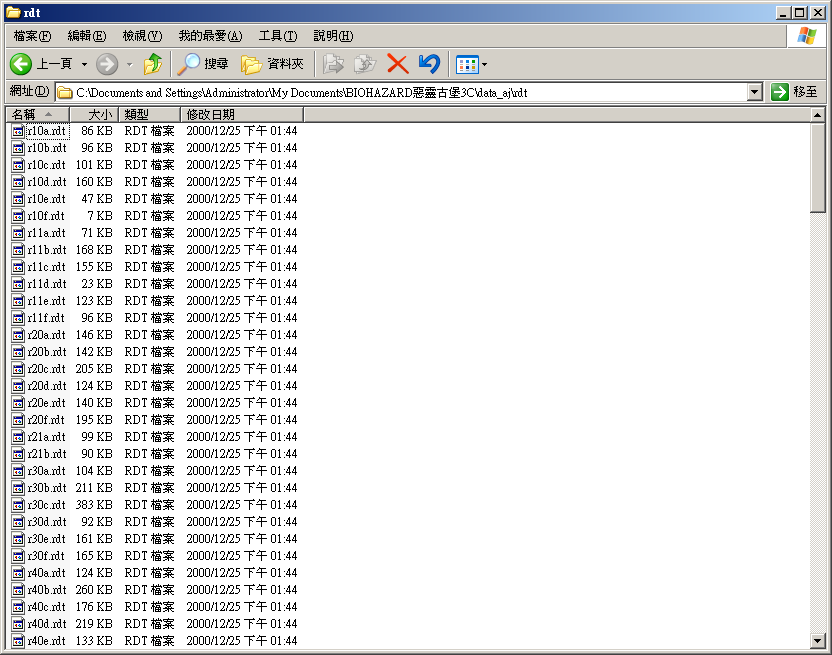Click the 移至 Go button
The height and width of the screenshot is (655, 832).
tap(795, 92)
